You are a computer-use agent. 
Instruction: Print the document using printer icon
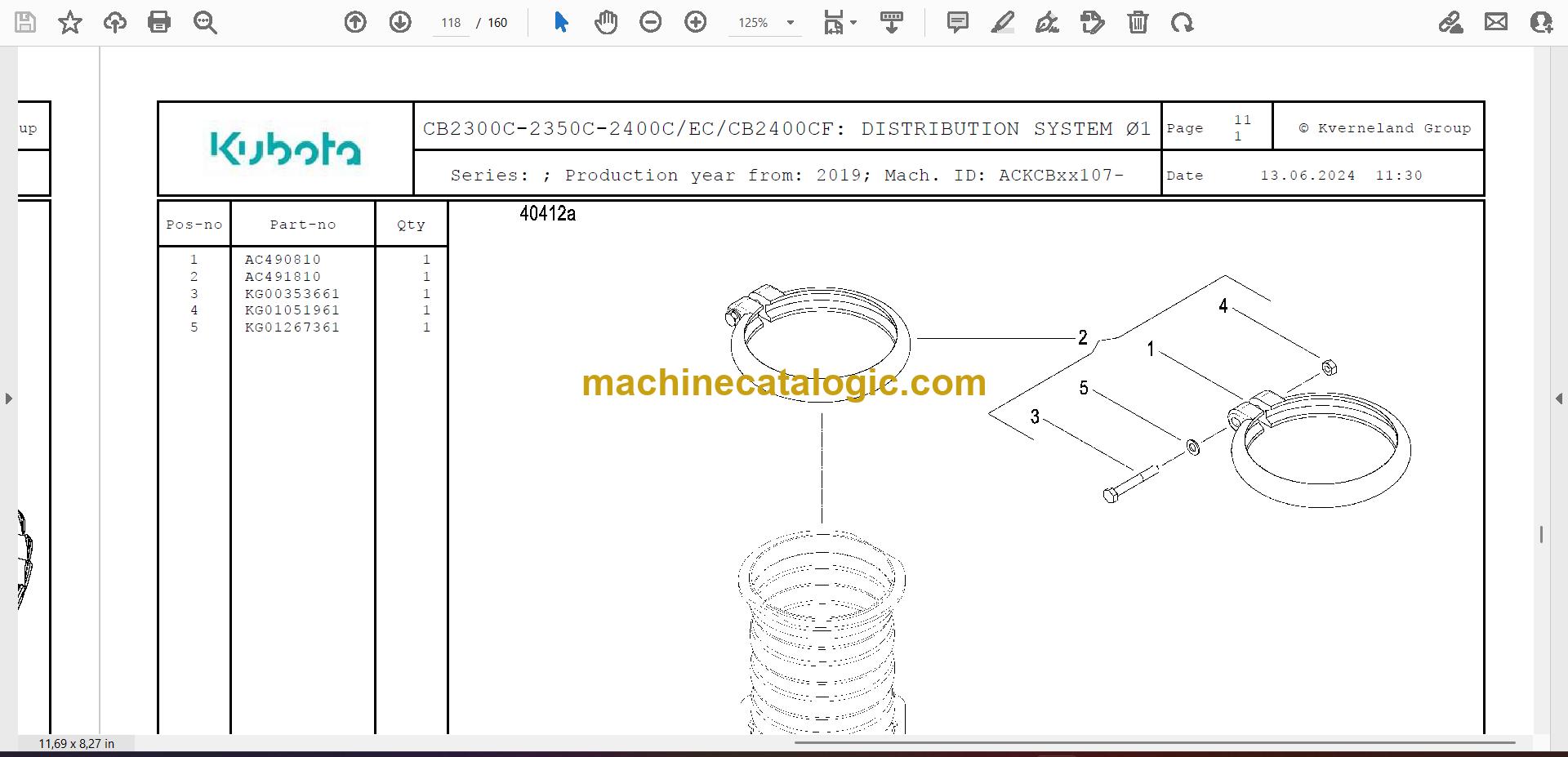[x=159, y=22]
